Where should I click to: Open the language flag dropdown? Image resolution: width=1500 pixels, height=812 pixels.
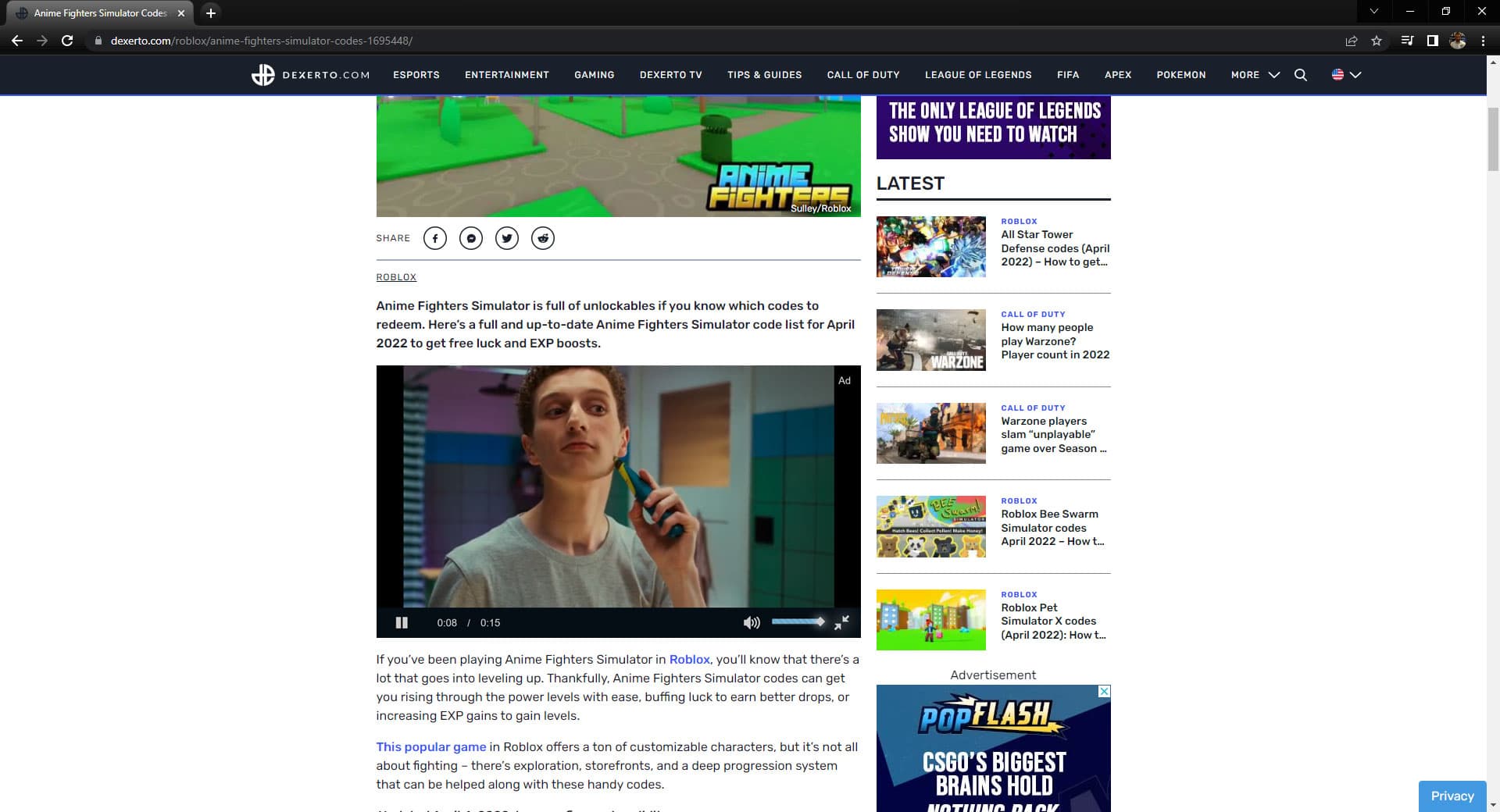pos(1345,75)
